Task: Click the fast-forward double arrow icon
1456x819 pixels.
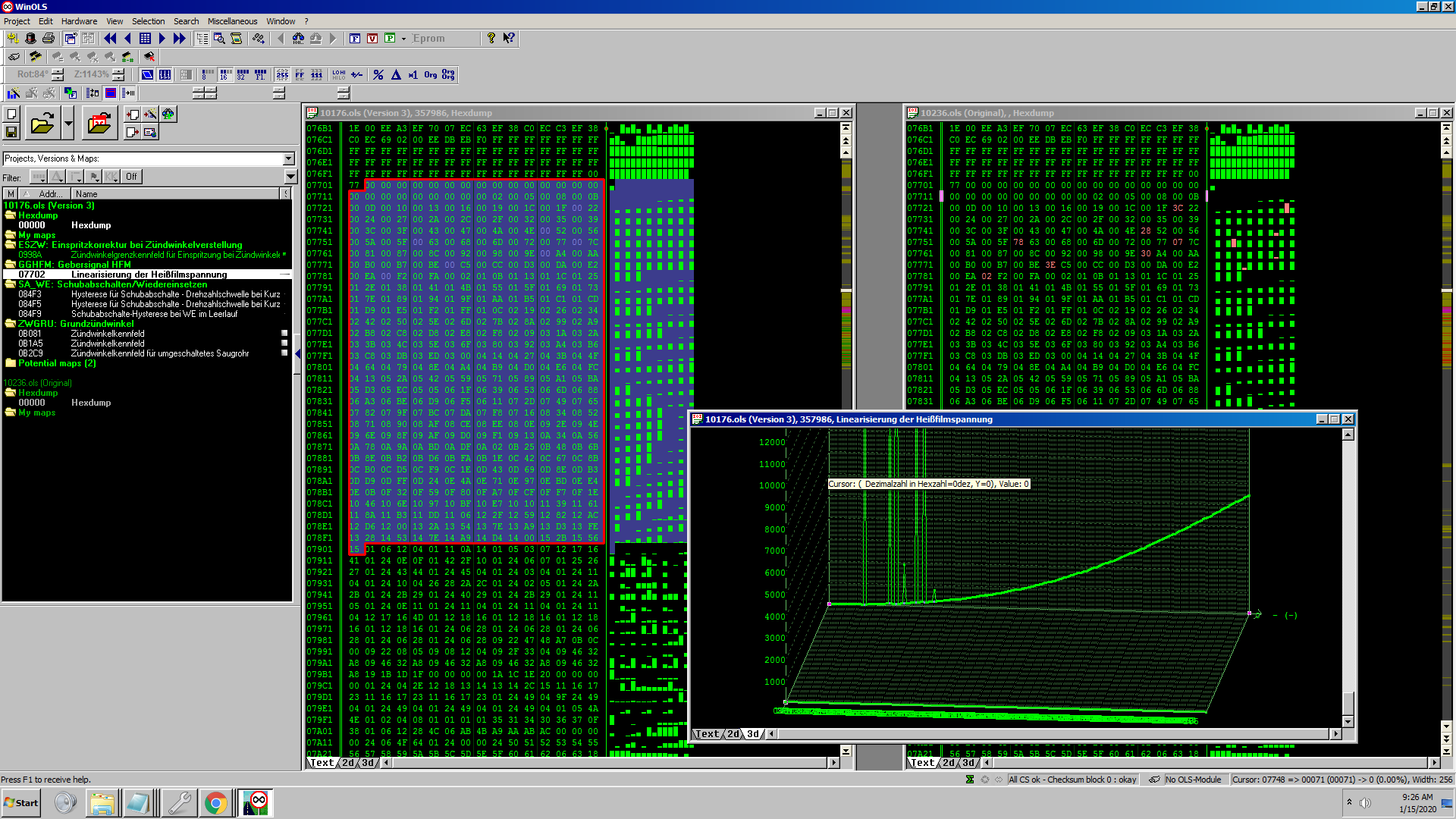Action: [179, 38]
